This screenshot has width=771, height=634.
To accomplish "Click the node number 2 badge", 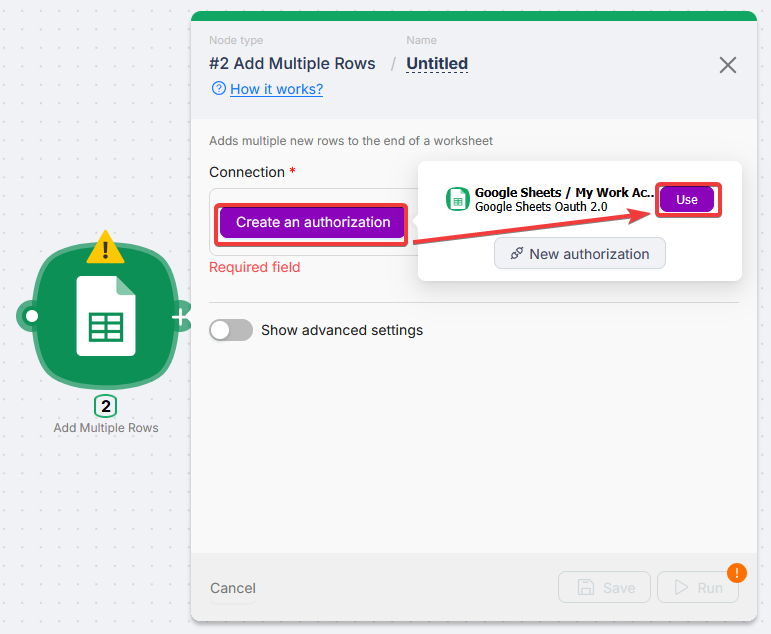I will coord(105,406).
